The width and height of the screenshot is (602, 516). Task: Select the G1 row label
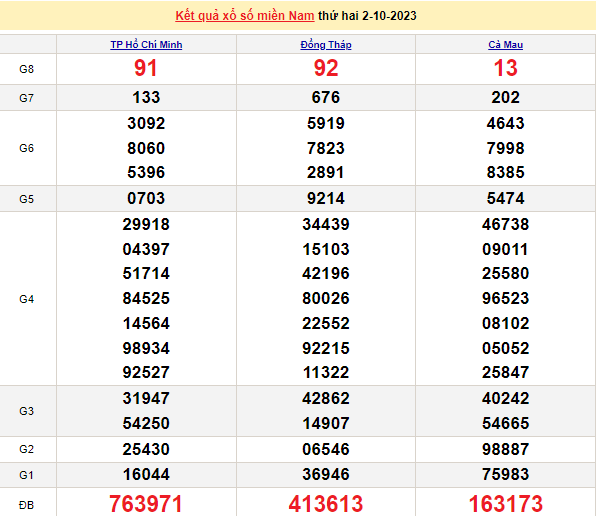coord(27,474)
